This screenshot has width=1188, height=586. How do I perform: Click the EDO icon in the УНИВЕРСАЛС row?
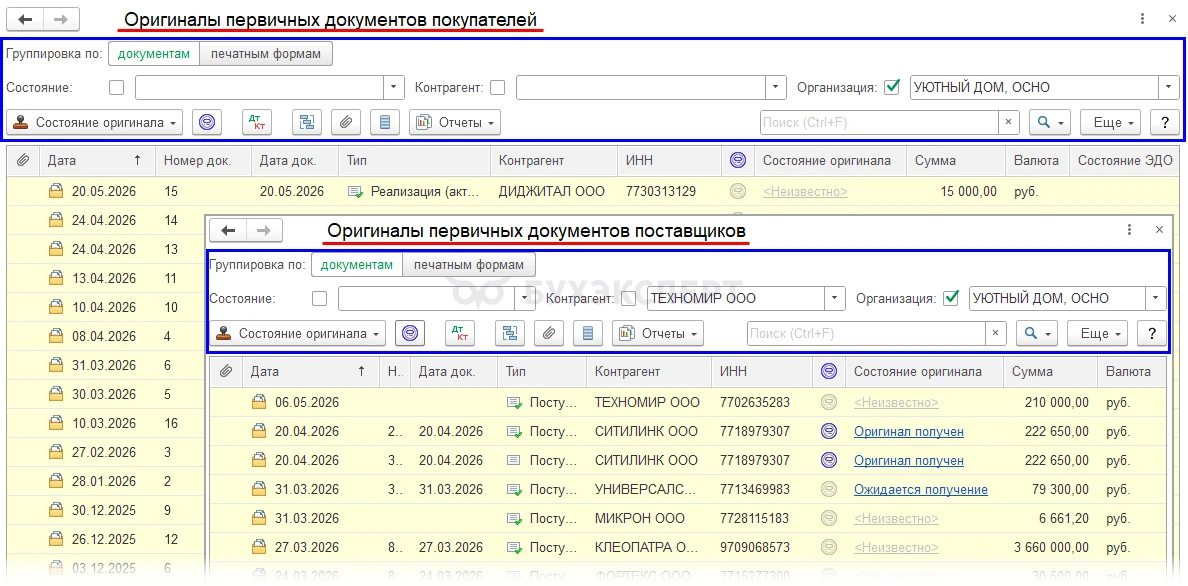829,489
